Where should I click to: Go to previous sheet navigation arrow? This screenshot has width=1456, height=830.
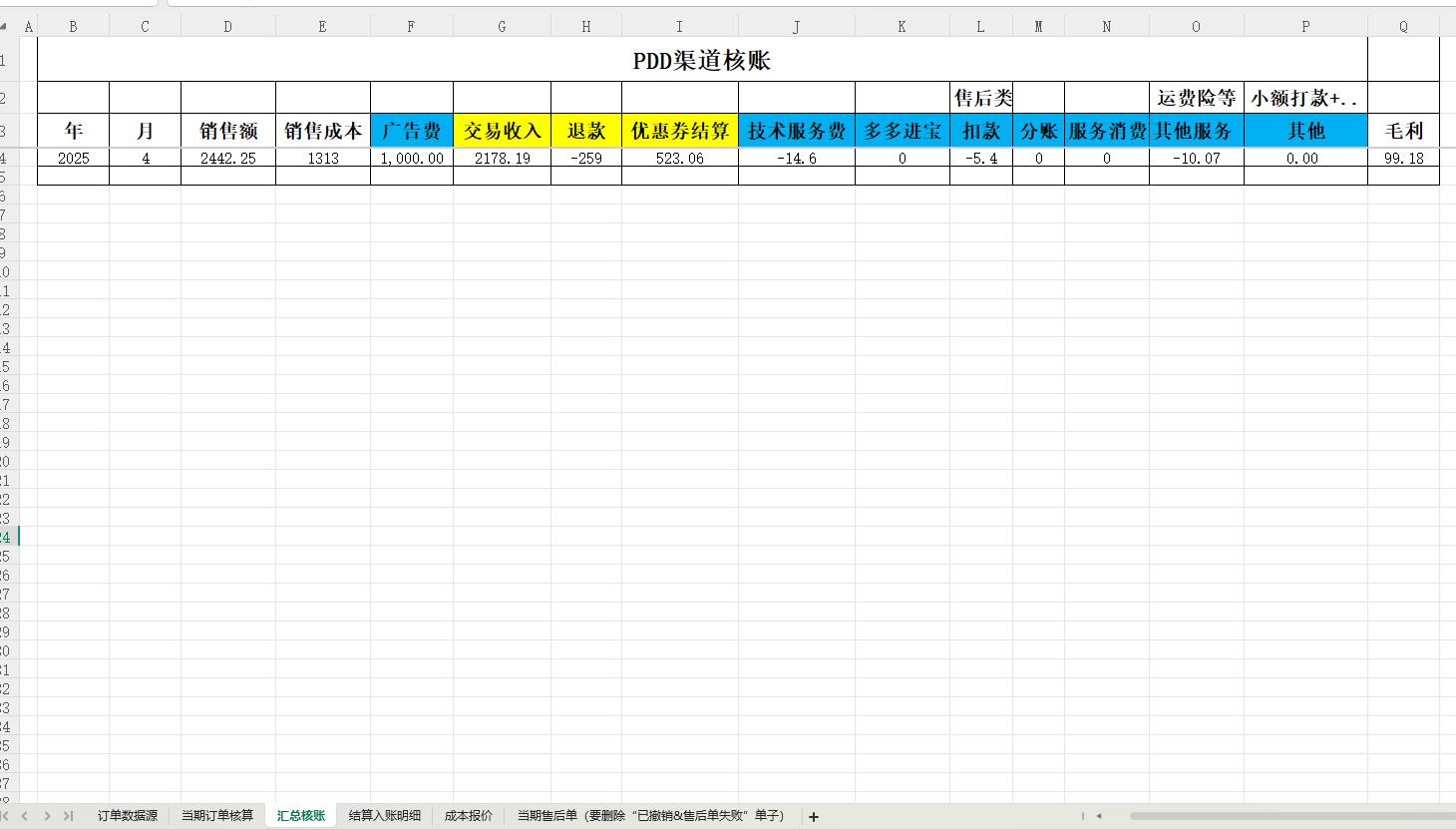pos(25,816)
